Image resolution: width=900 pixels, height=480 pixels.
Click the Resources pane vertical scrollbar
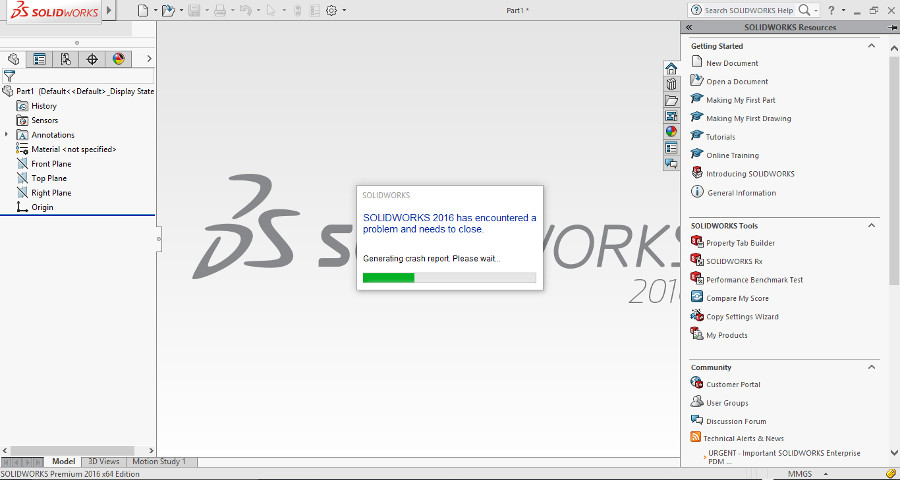pos(894,170)
